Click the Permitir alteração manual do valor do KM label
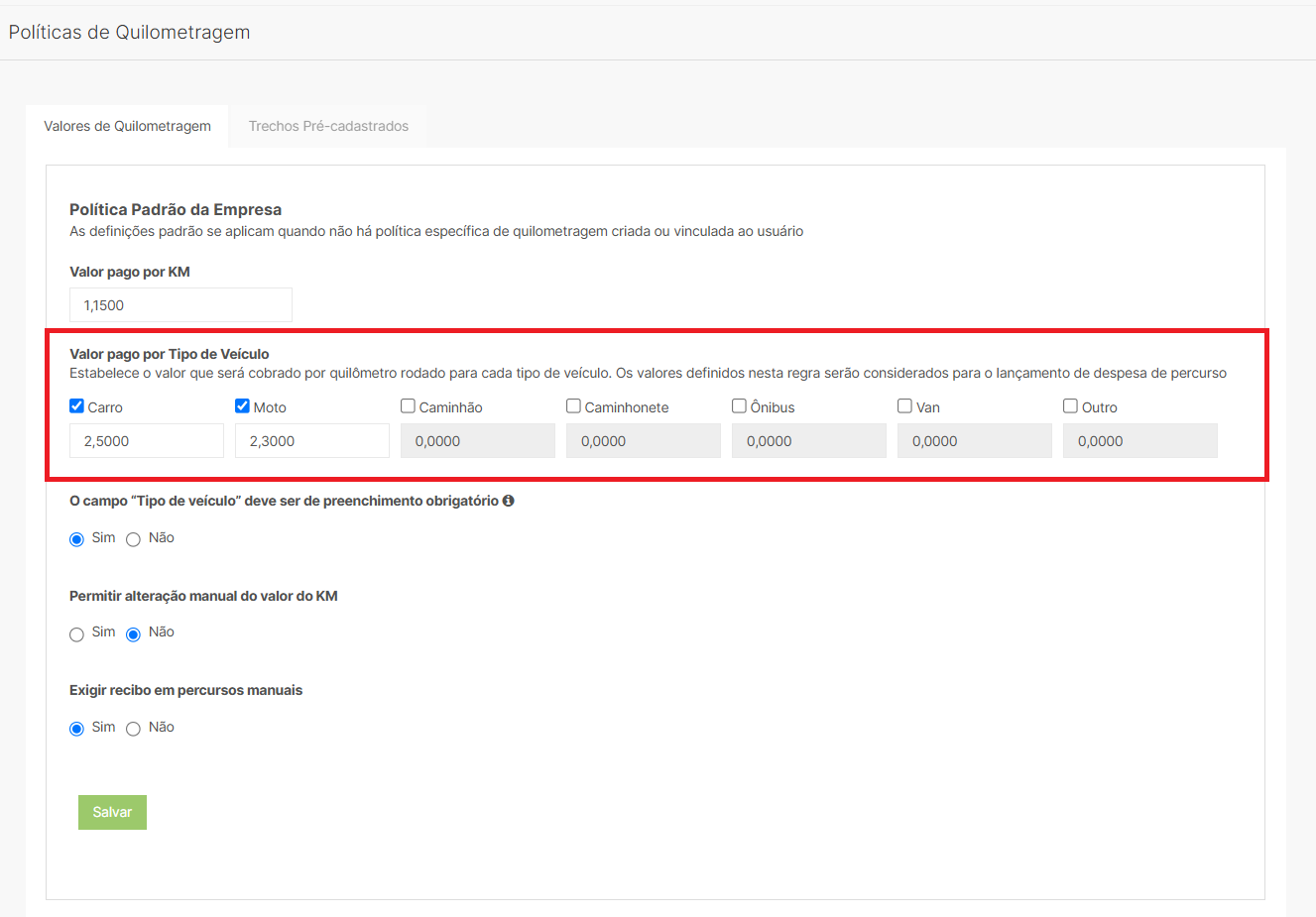The image size is (1316, 917). tap(203, 596)
